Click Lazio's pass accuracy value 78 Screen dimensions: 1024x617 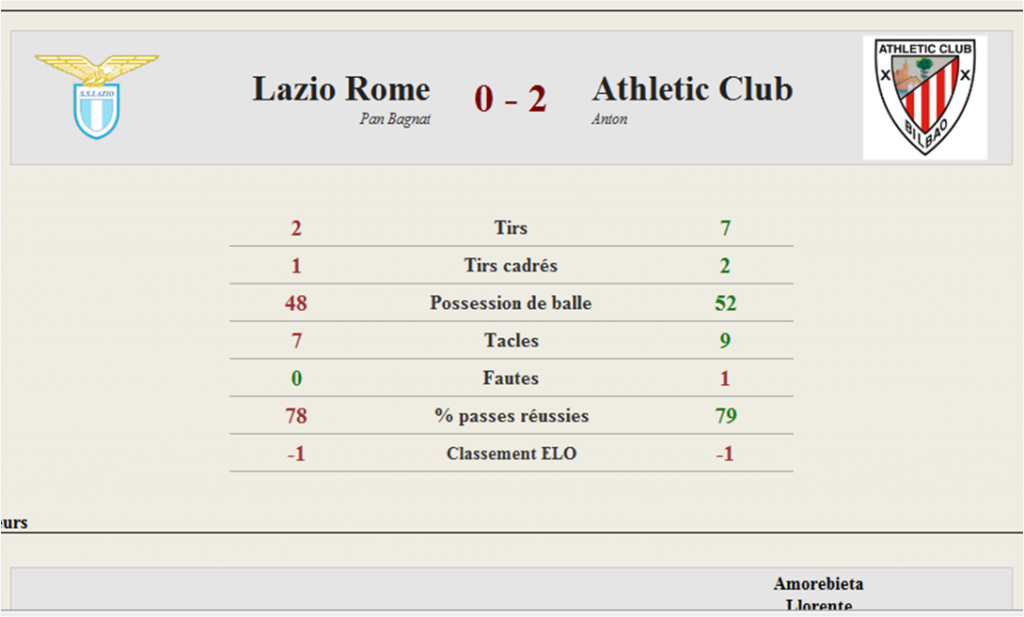pos(296,416)
